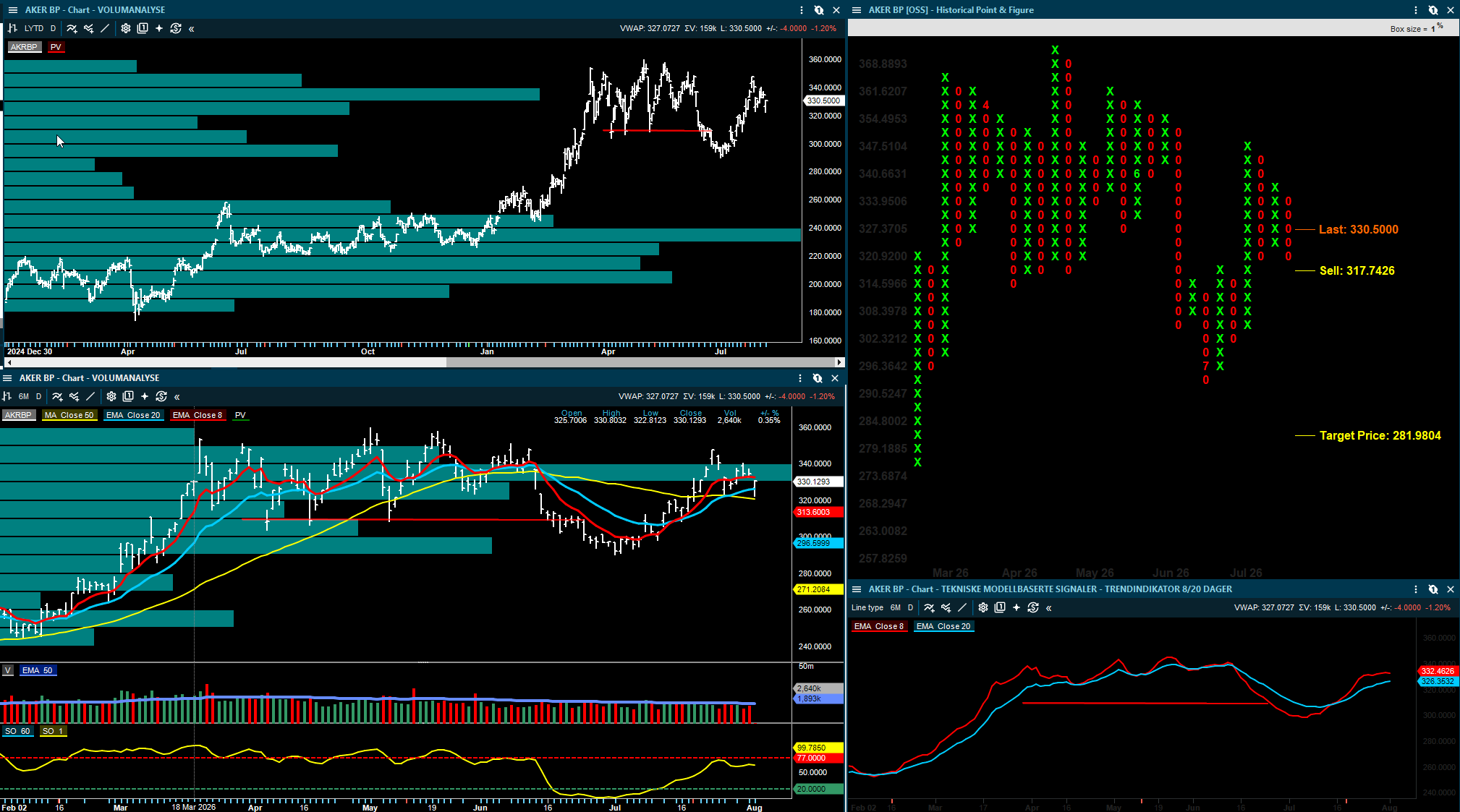This screenshot has width=1460, height=812.
Task: Select trend line tool in top VOLUMANALYSE toolbar
Action: click(105, 28)
